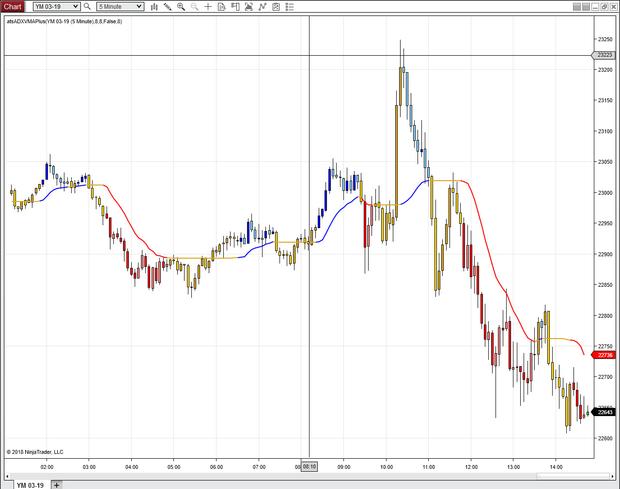Viewport: 620px width, 489px height.
Task: Click the zoom out magnifier icon
Action: coord(193,6)
